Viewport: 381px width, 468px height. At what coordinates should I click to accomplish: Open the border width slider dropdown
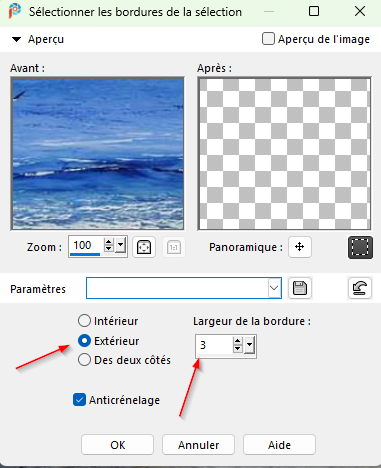coord(249,345)
